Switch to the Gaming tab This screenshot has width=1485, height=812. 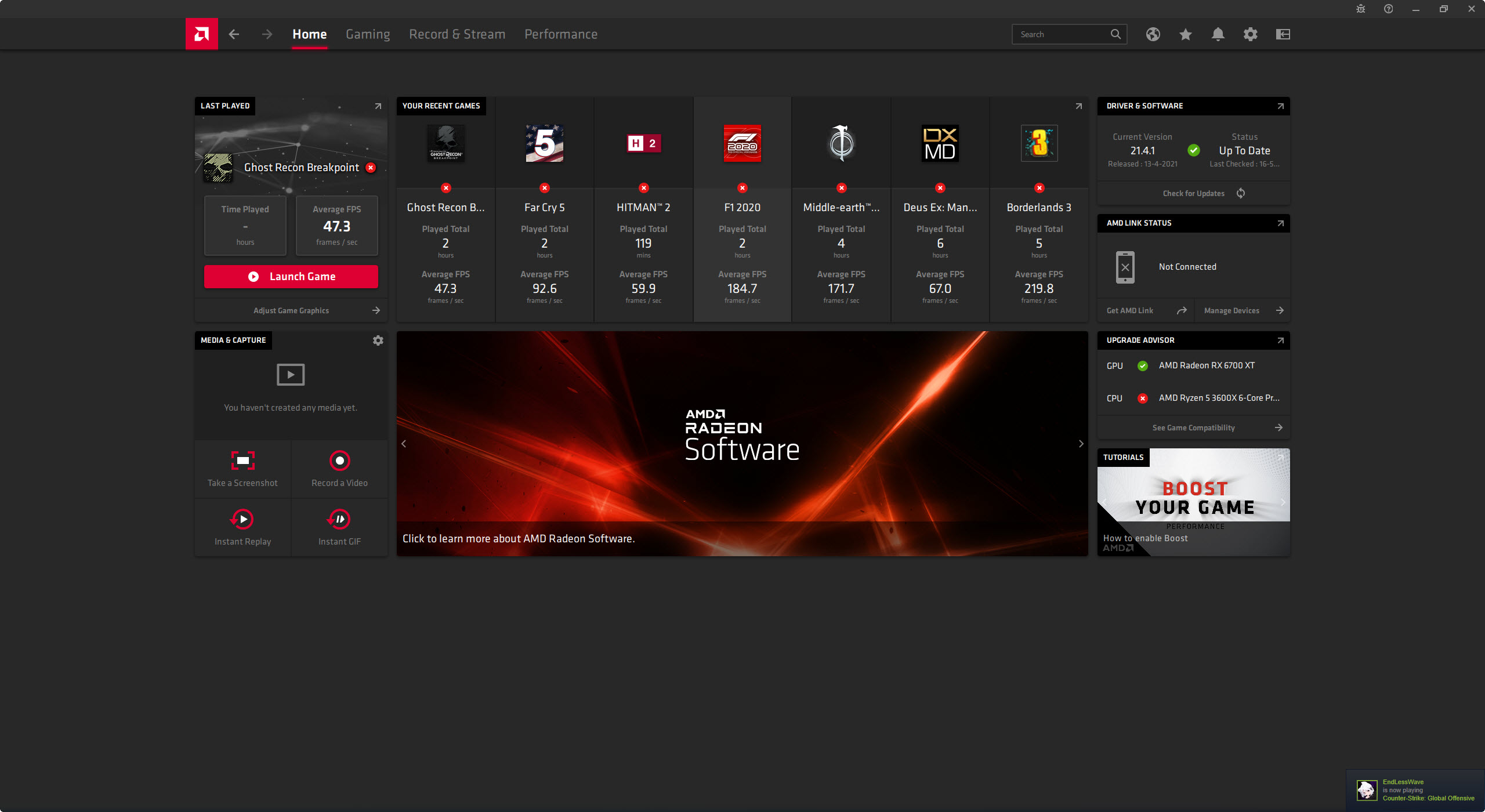pyautogui.click(x=368, y=34)
